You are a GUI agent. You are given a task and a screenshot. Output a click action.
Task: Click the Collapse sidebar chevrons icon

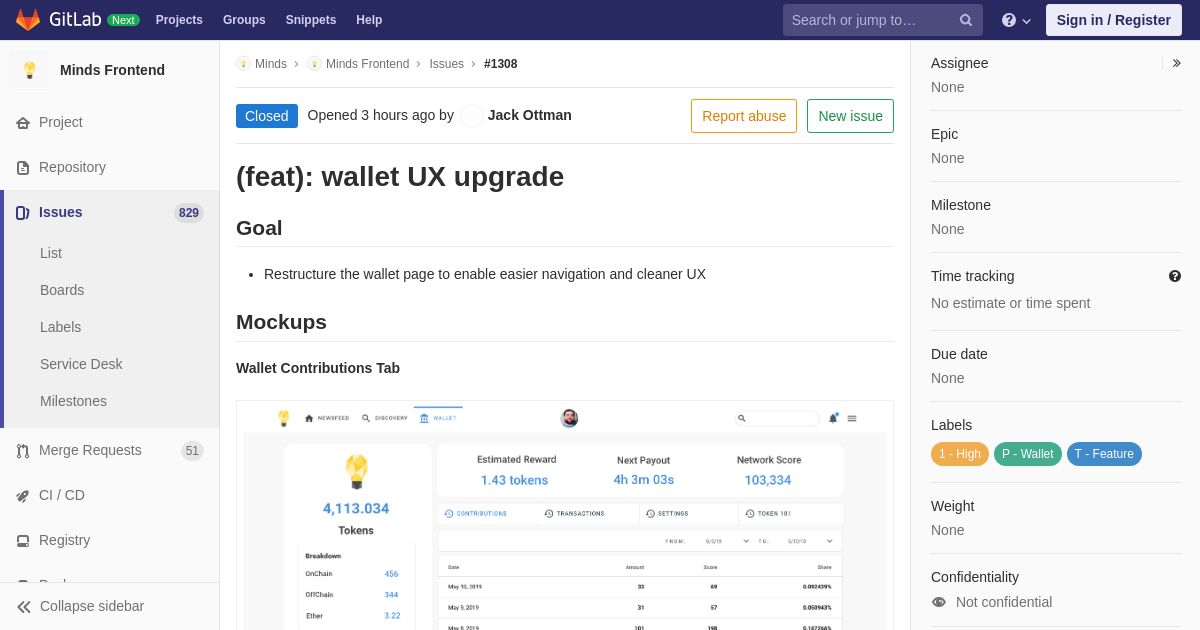pyautogui.click(x=24, y=607)
